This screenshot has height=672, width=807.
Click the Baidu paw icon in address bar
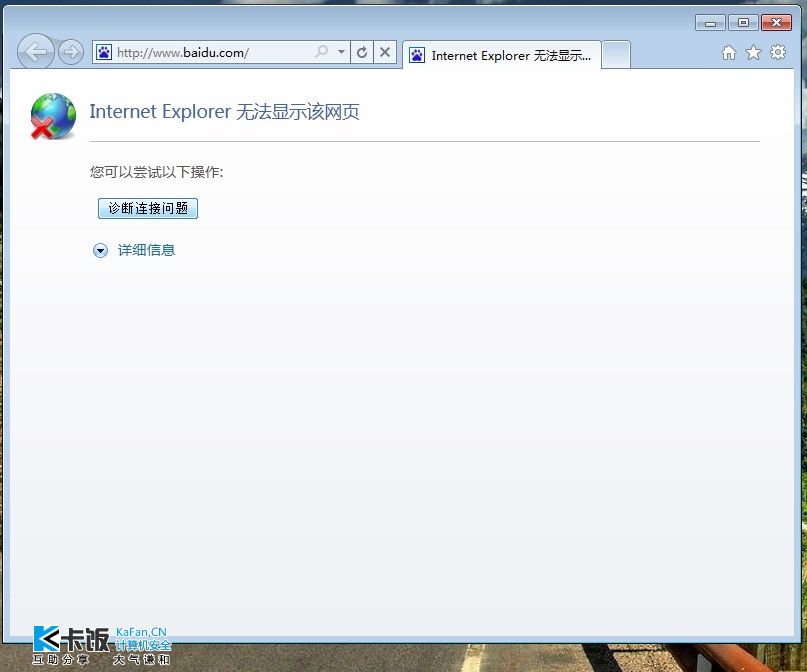tap(104, 52)
